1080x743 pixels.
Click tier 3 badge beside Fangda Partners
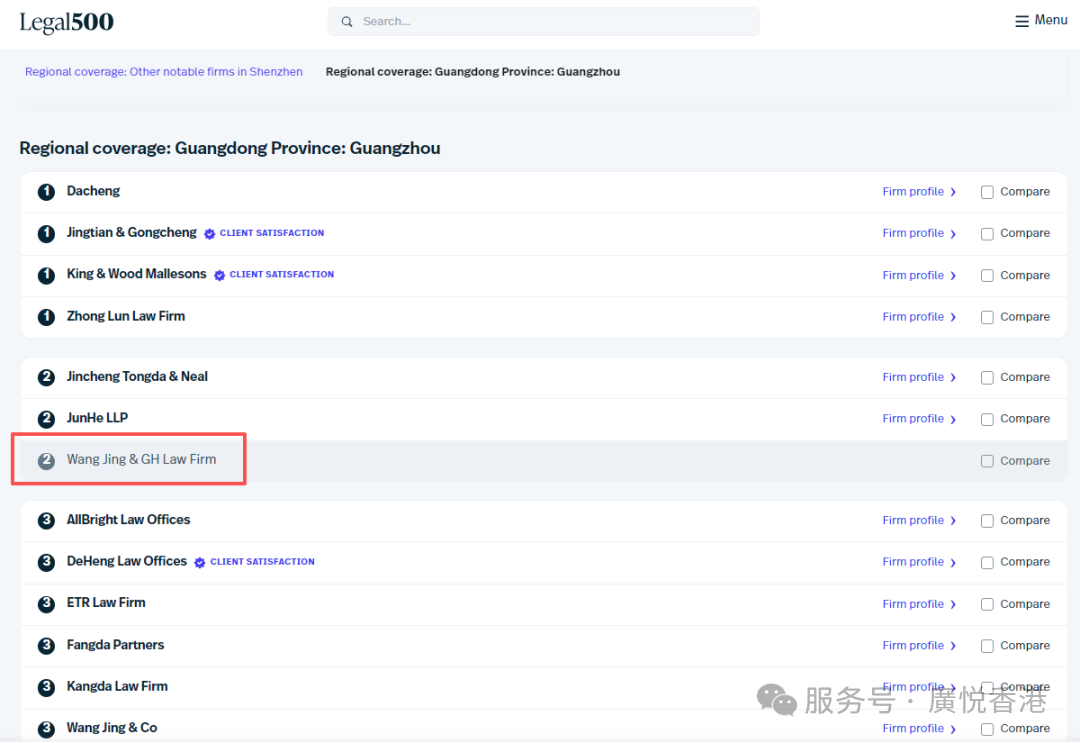click(x=46, y=646)
